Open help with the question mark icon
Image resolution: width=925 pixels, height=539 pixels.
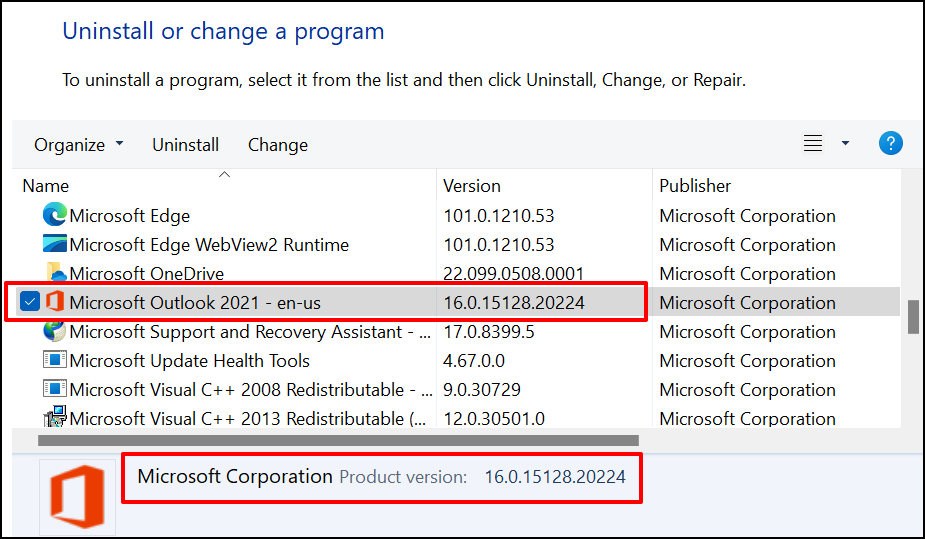890,143
